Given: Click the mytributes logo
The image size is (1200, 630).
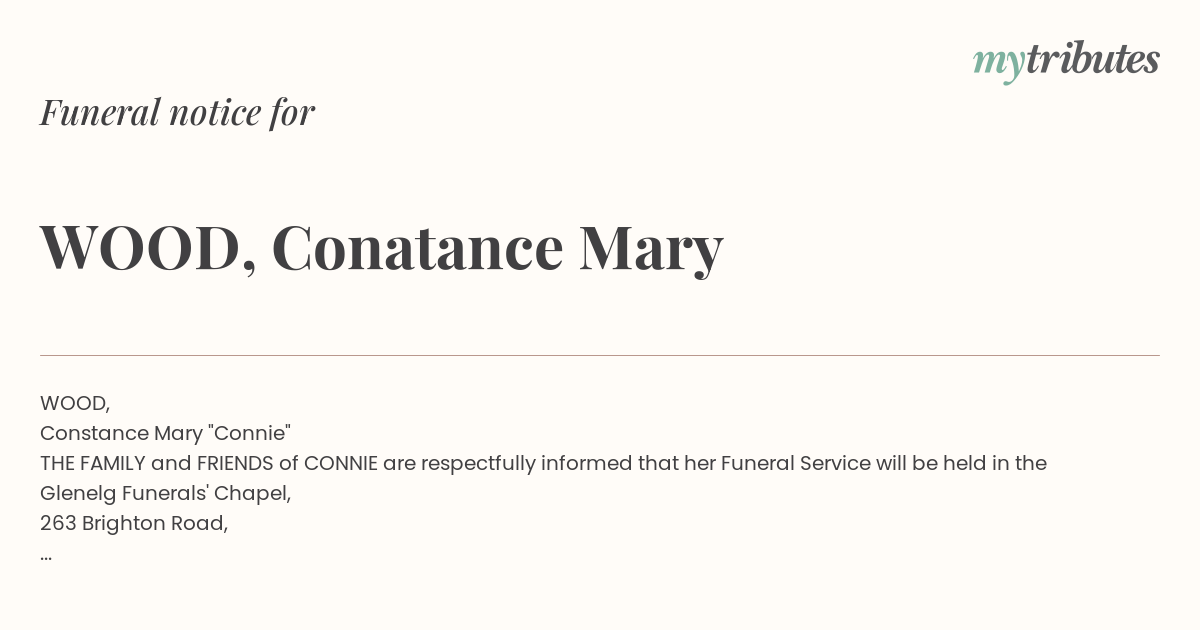Looking at the screenshot, I should pos(1066,61).
